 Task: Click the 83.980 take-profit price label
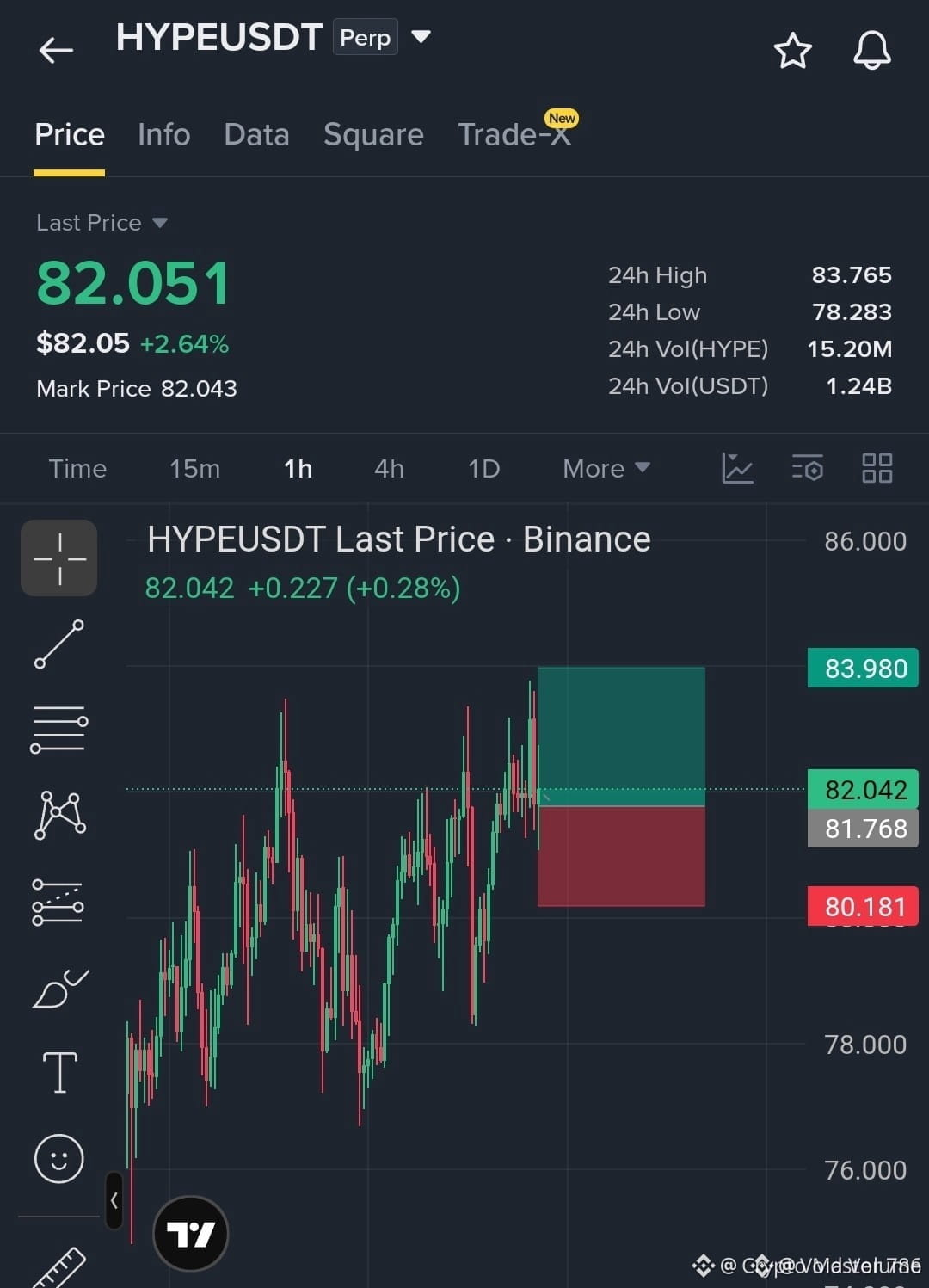[864, 669]
